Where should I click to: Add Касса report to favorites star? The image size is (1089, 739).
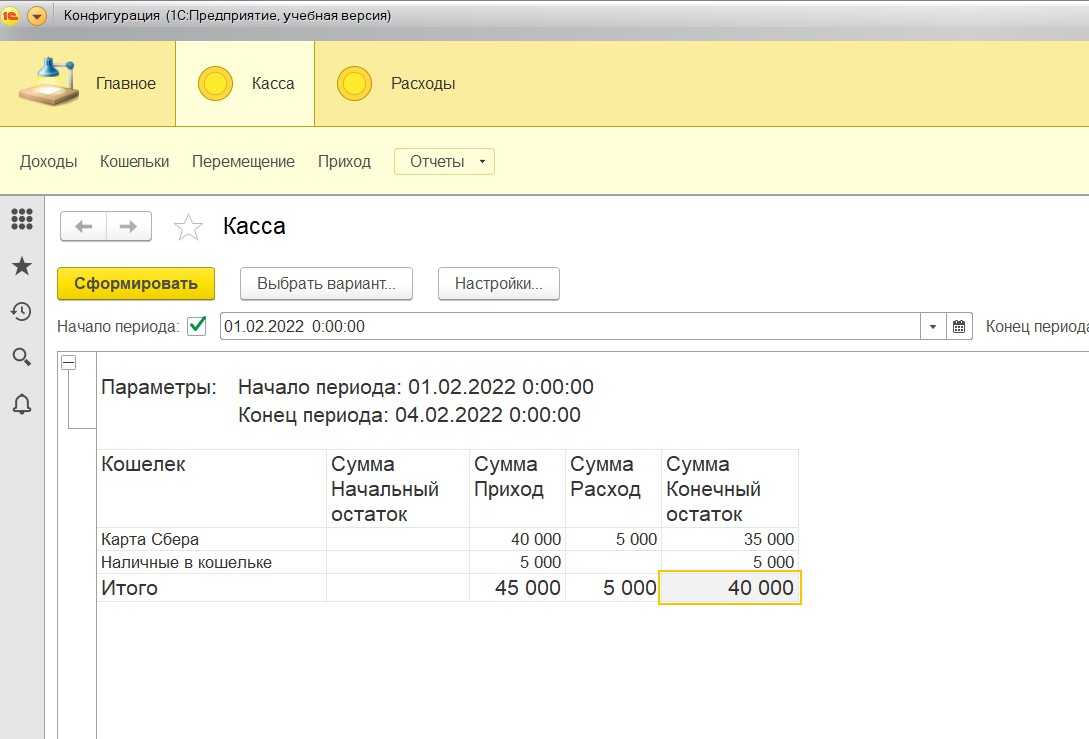[x=188, y=228]
